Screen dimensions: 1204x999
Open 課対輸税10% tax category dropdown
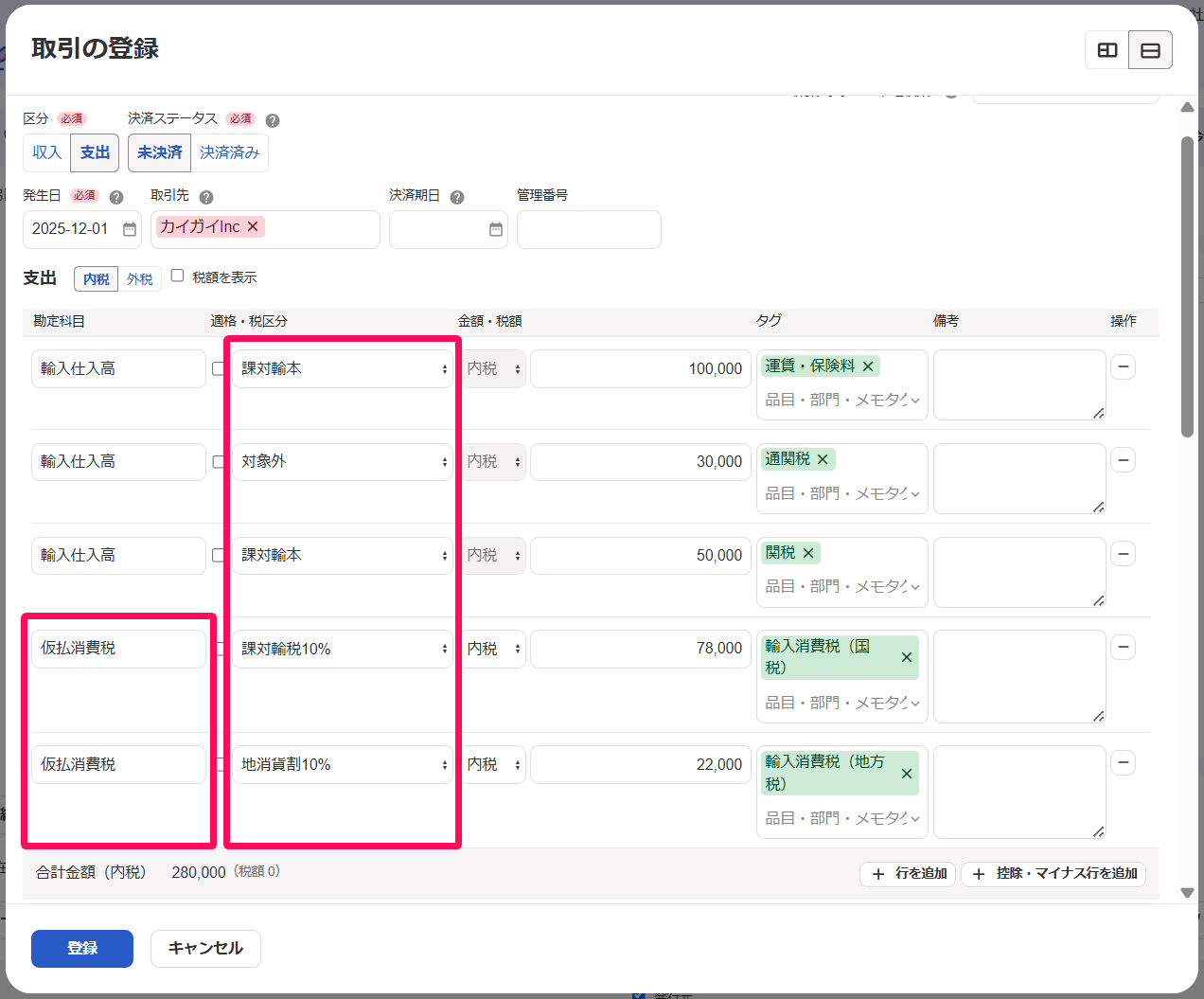343,649
